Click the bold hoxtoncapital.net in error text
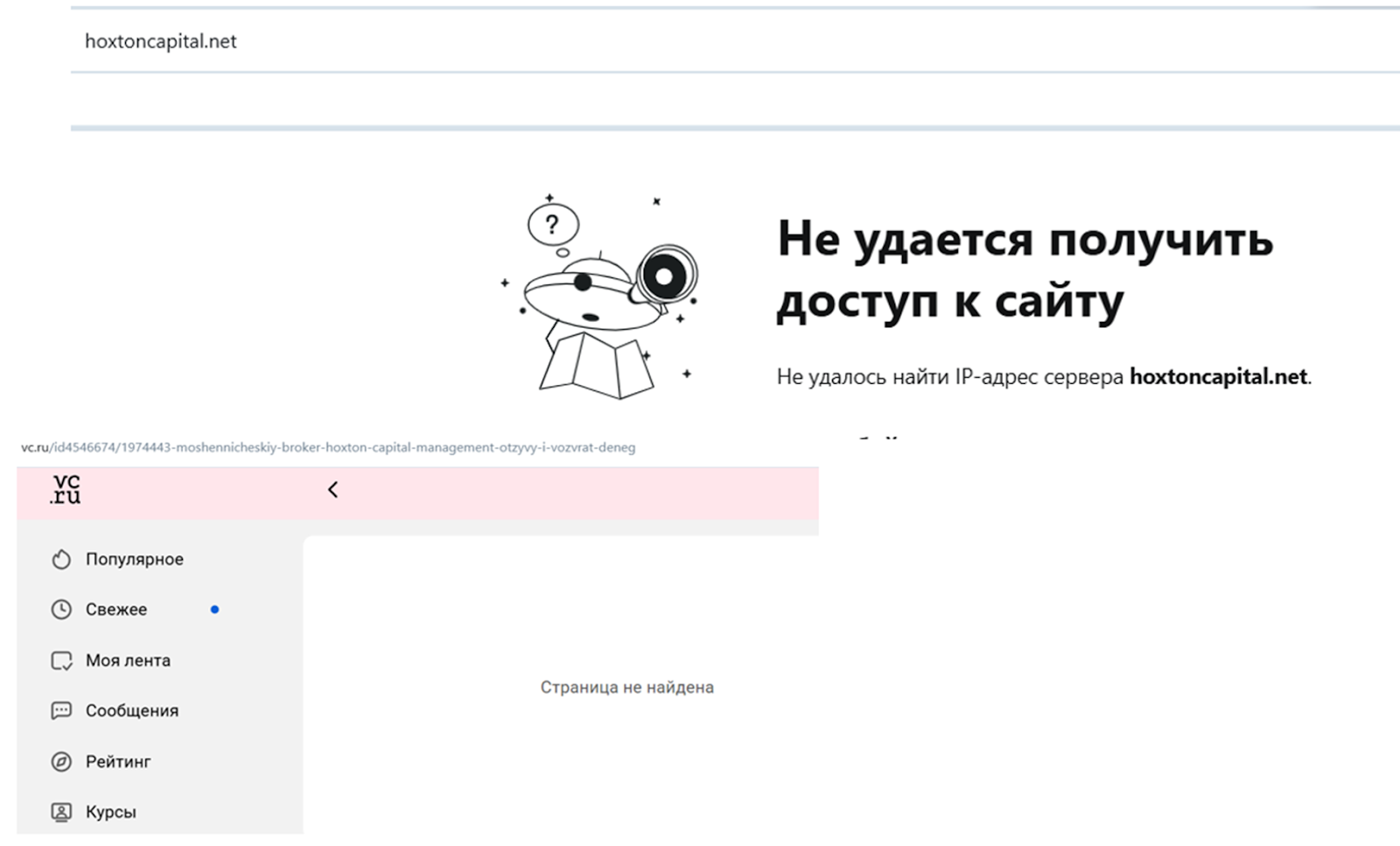 (x=1218, y=376)
